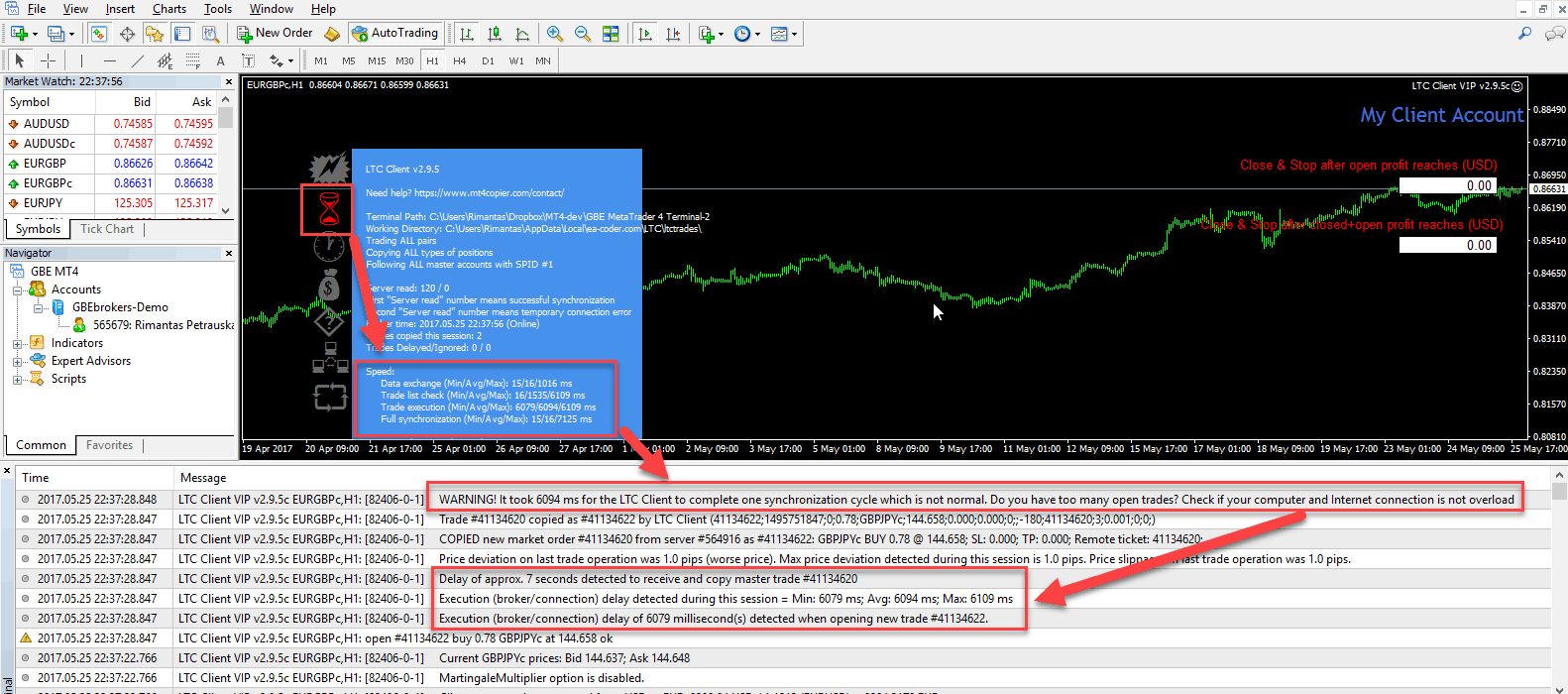
Task: Switch to Favorites tab in Navigator
Action: (109, 445)
